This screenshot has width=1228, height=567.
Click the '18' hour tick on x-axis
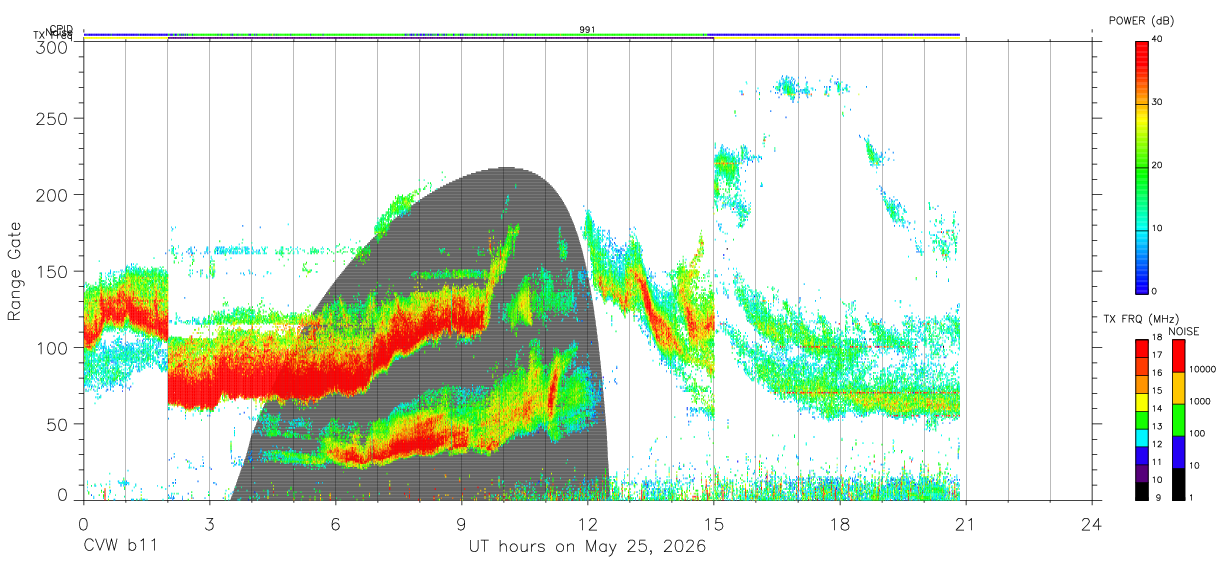840,523
